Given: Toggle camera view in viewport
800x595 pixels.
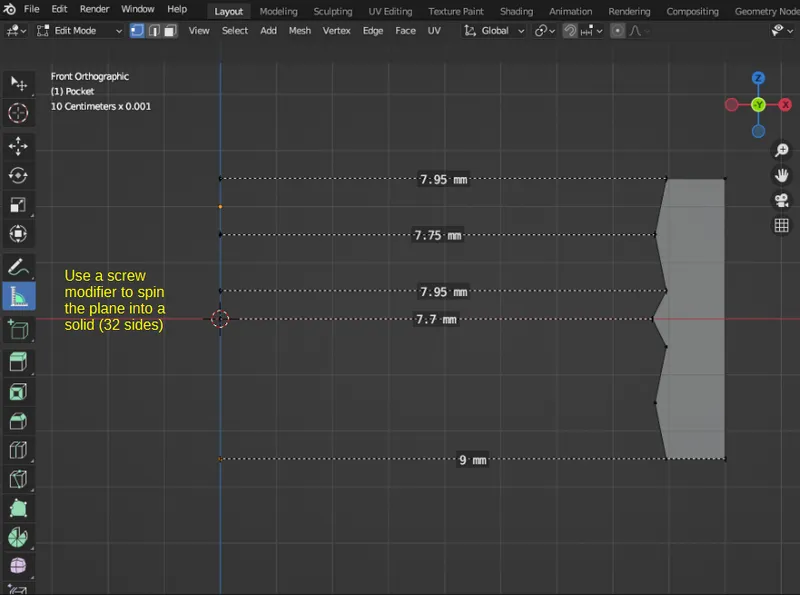Looking at the screenshot, I should (x=782, y=200).
